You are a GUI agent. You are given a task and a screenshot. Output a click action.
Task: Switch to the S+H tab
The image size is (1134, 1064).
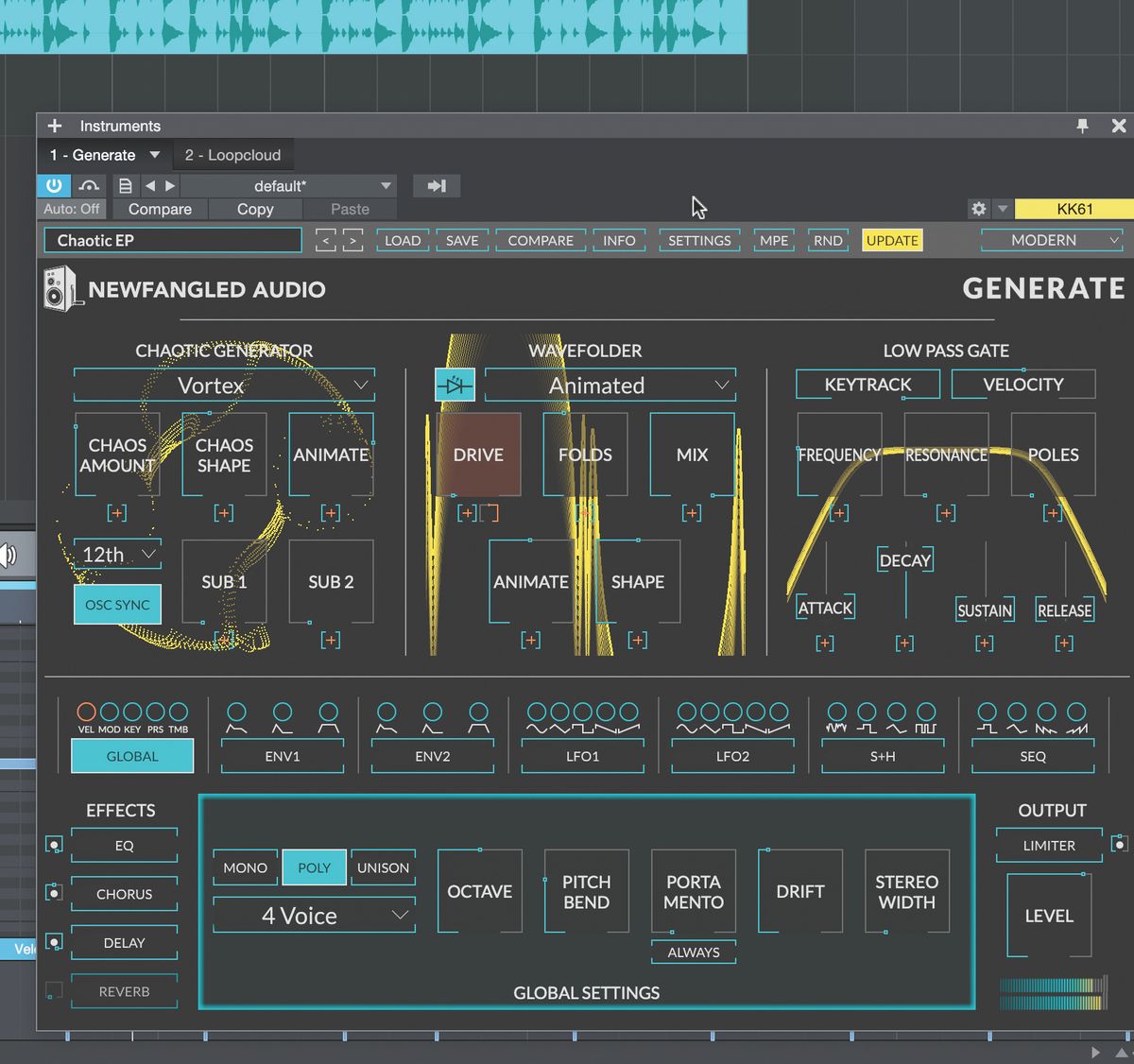tap(883, 756)
